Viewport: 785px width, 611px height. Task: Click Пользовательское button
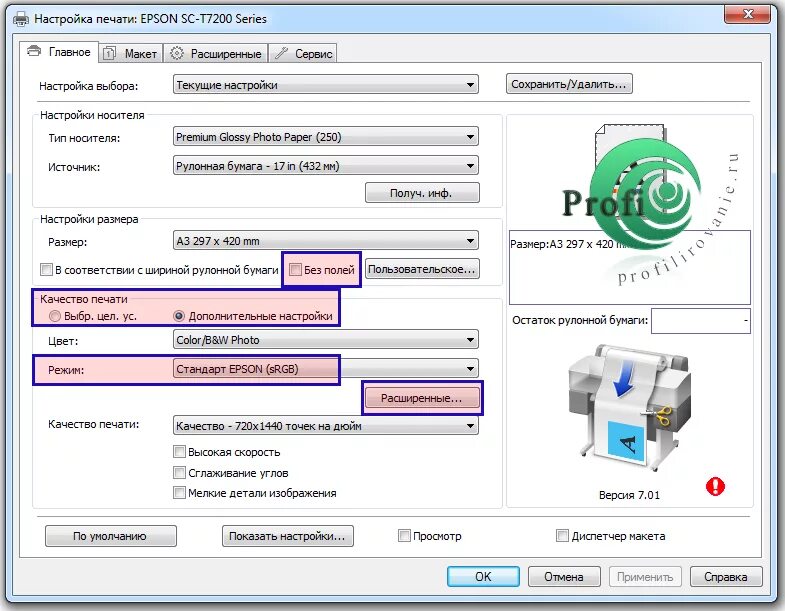tap(422, 269)
